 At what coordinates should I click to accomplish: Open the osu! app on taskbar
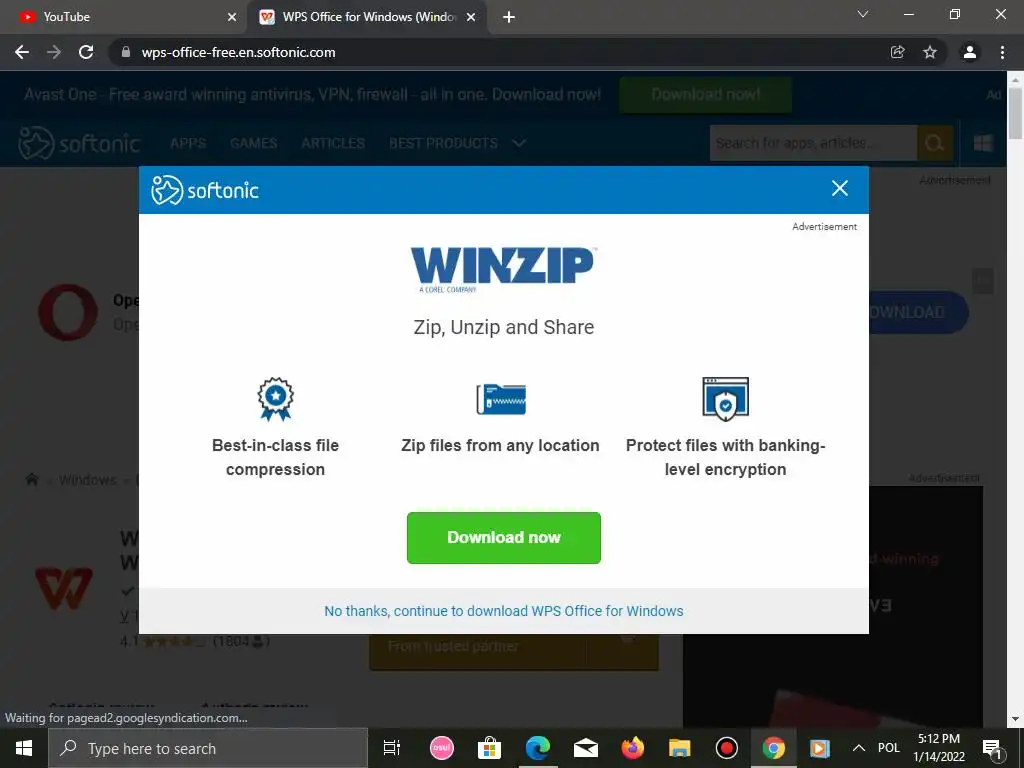pyautogui.click(x=441, y=748)
